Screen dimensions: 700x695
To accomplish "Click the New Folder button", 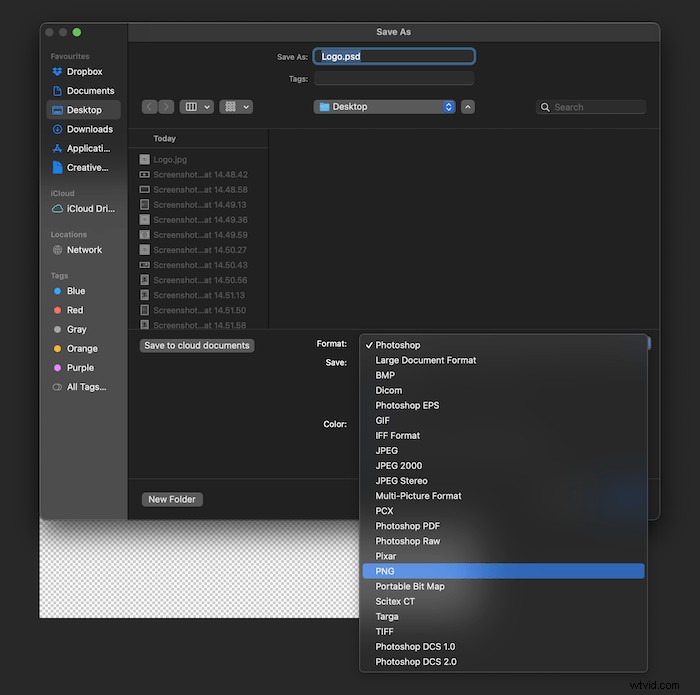I will pos(172,499).
